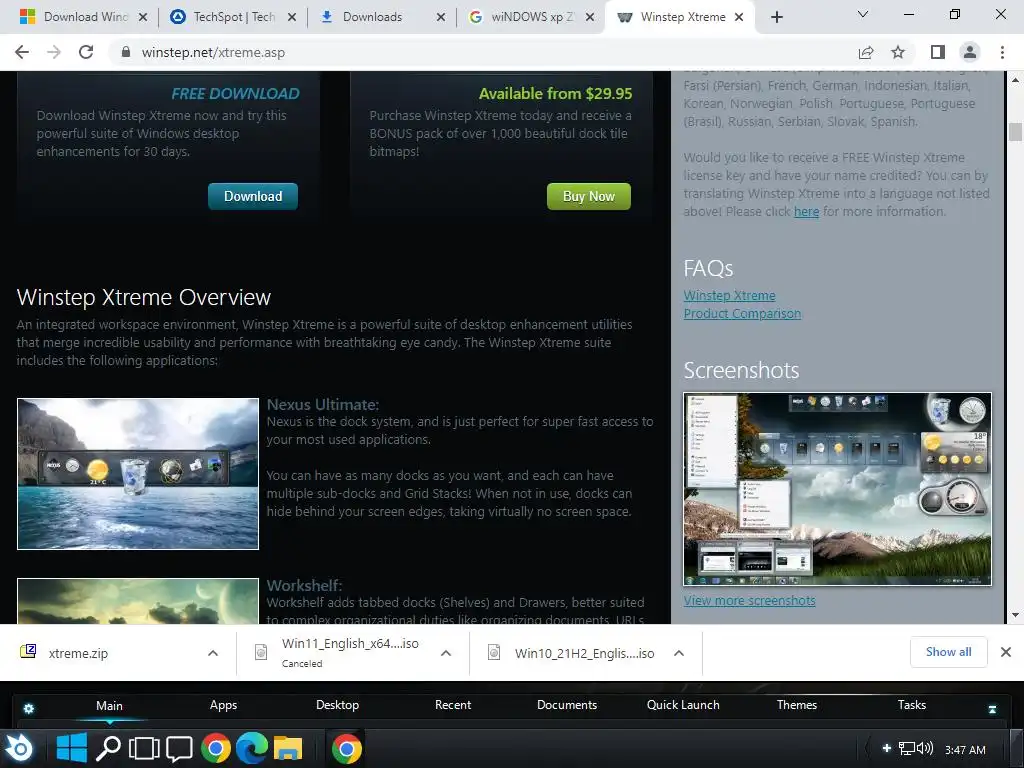Screen dimensions: 1024x768
Task: Select the Tasks shelf tab
Action: 912,705
